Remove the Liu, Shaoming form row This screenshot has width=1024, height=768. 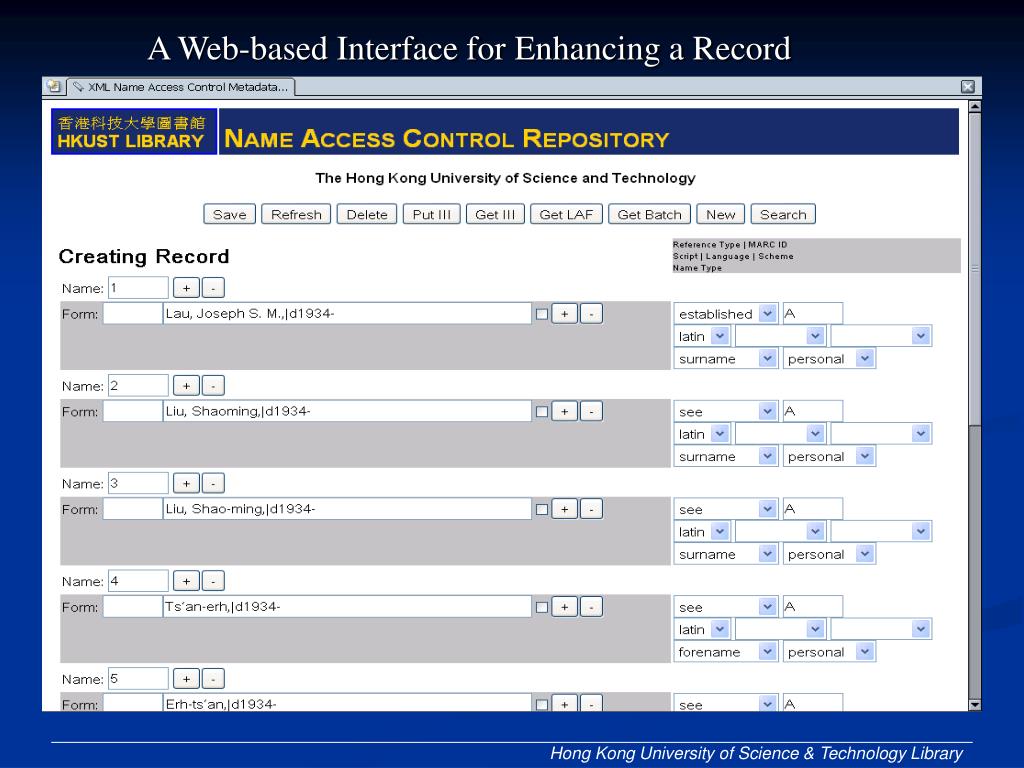point(591,412)
